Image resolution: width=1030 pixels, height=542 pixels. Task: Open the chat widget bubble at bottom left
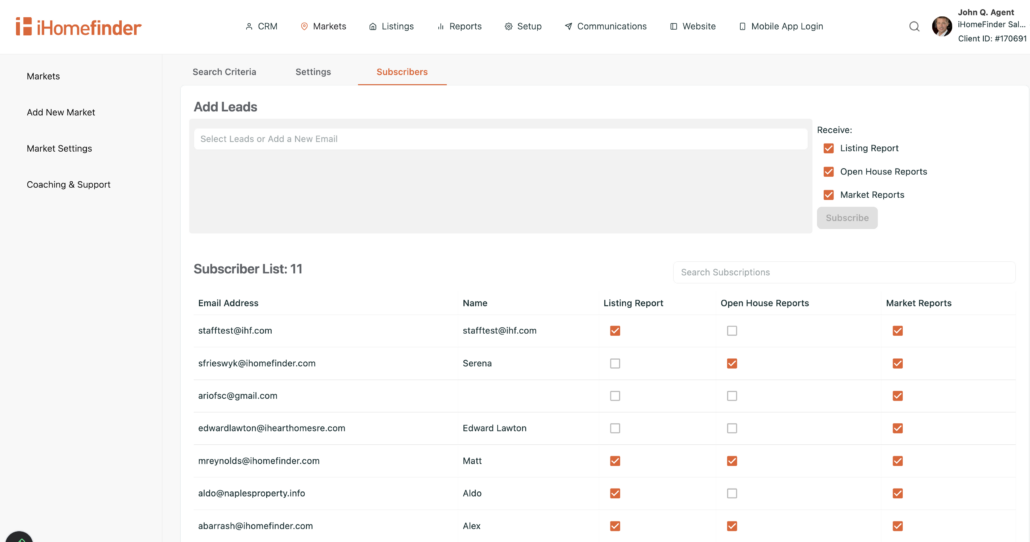[19, 537]
